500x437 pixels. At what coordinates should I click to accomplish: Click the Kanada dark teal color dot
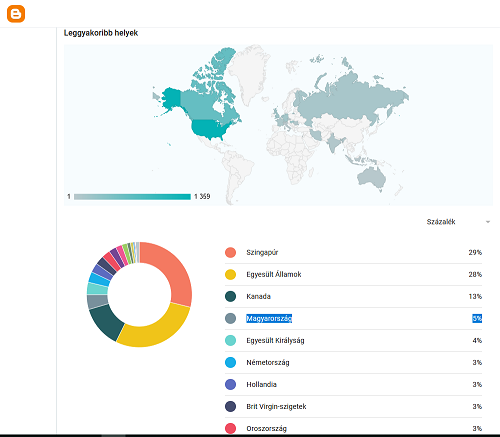coord(230,296)
